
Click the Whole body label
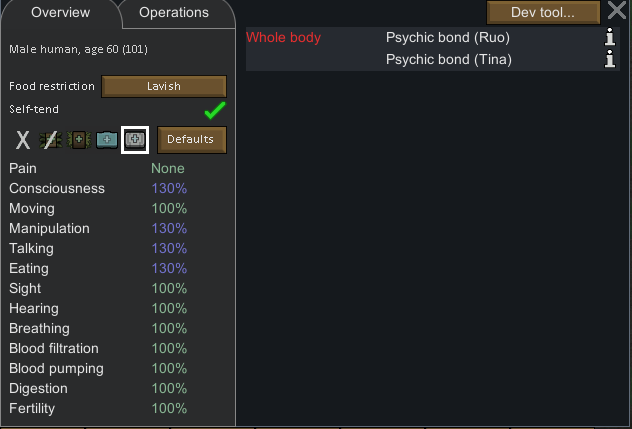(x=284, y=38)
